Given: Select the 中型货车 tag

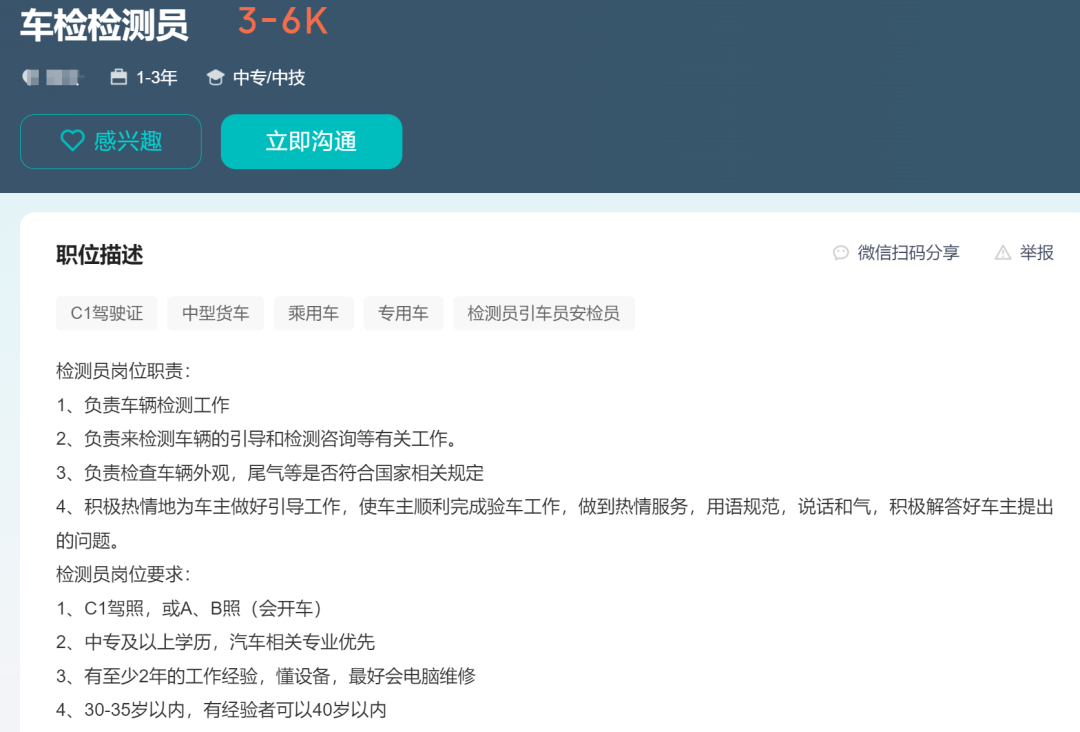Looking at the screenshot, I should click(x=216, y=313).
